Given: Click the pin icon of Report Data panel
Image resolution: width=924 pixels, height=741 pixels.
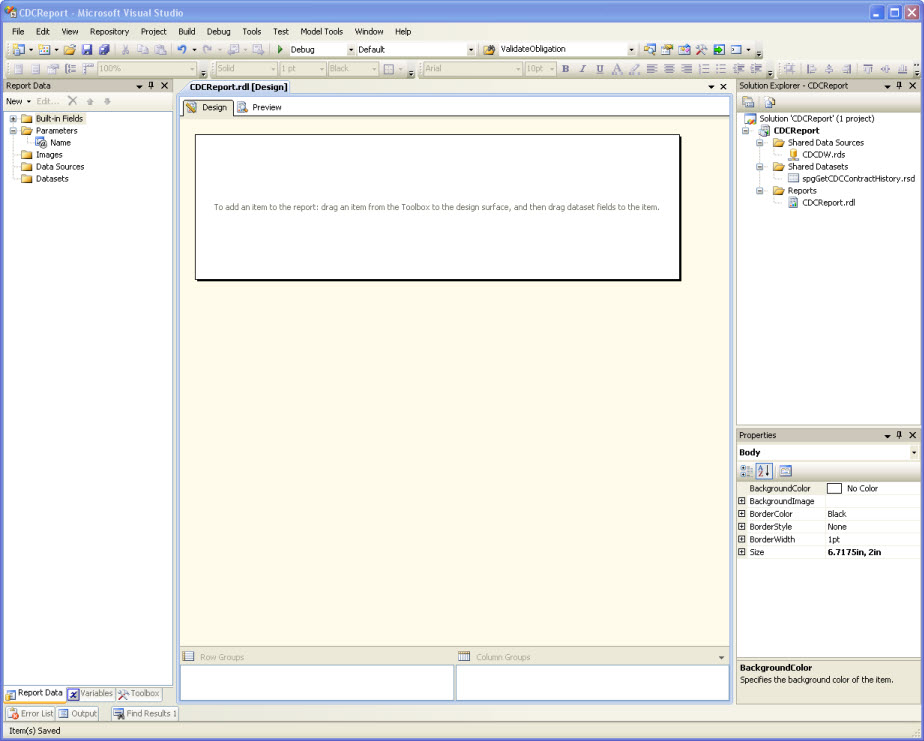Looking at the screenshot, I should [151, 85].
